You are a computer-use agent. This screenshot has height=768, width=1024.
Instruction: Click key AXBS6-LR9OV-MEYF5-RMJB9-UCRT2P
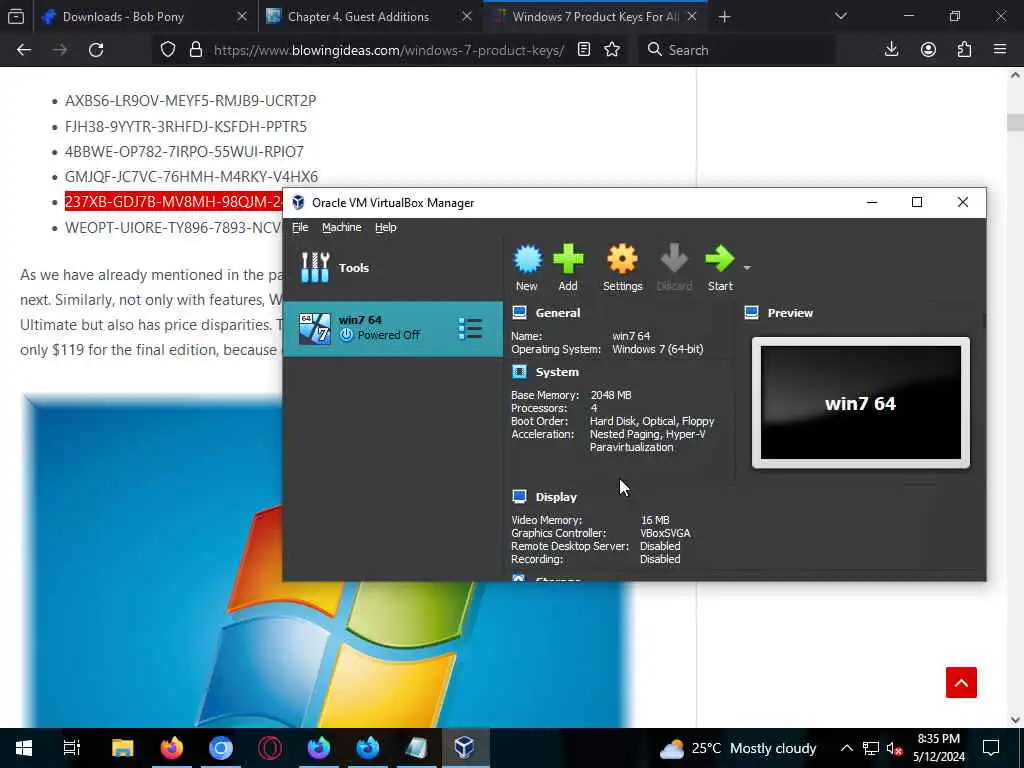(x=190, y=101)
